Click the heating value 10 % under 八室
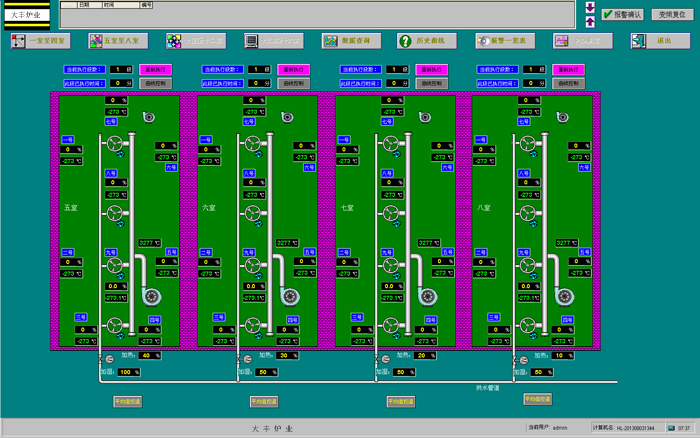 pos(562,356)
